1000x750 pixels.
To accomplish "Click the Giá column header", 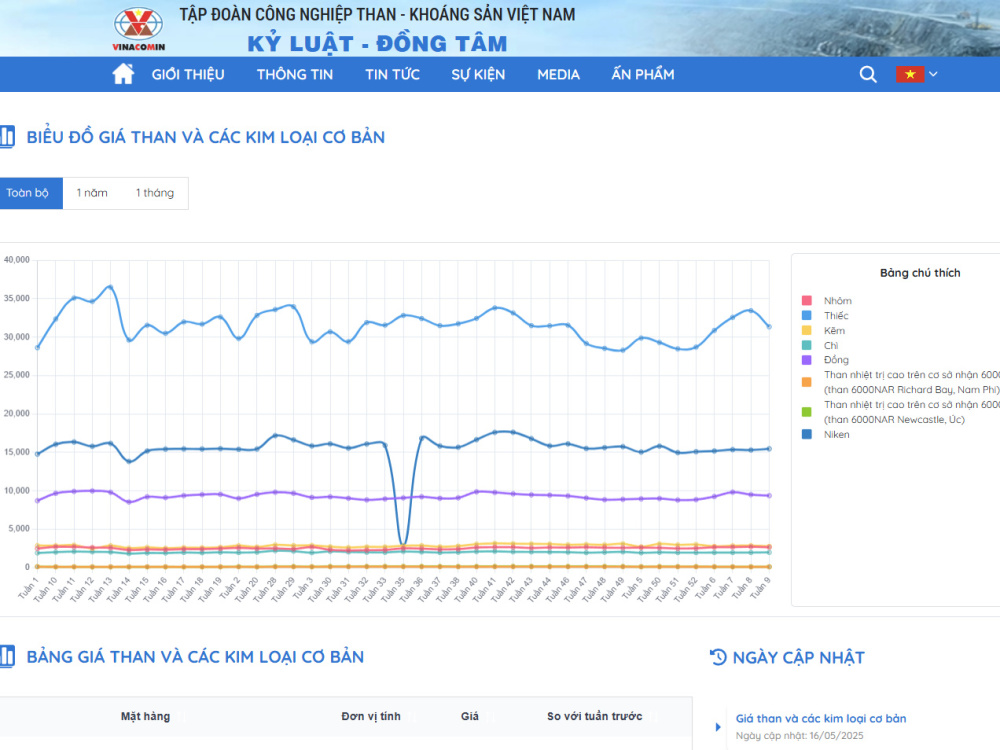I will [x=469, y=716].
